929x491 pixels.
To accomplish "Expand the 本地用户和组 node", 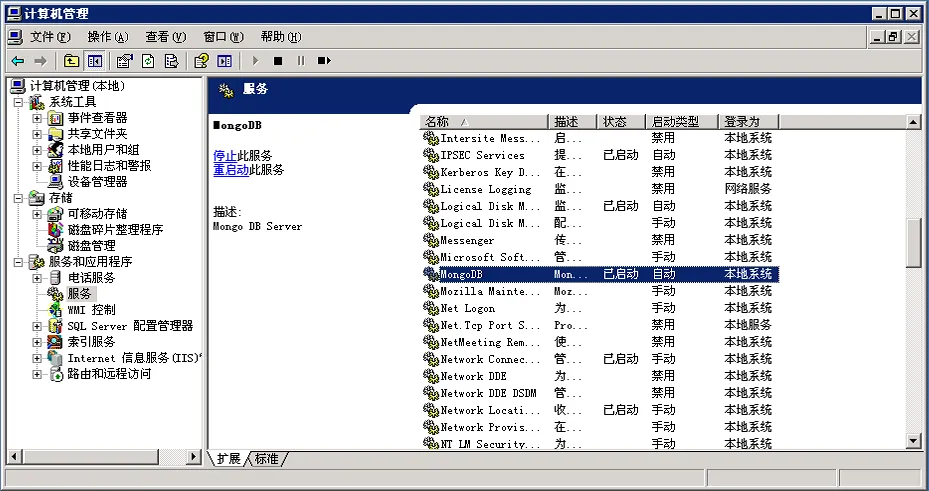I will coord(37,150).
